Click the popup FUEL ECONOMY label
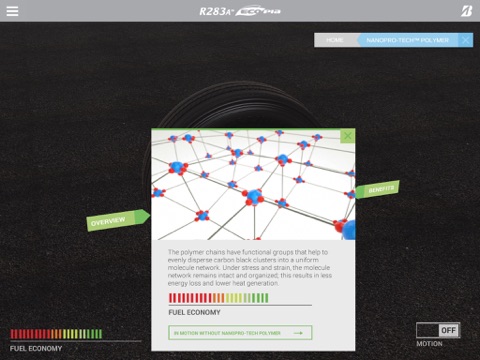 [x=194, y=312]
